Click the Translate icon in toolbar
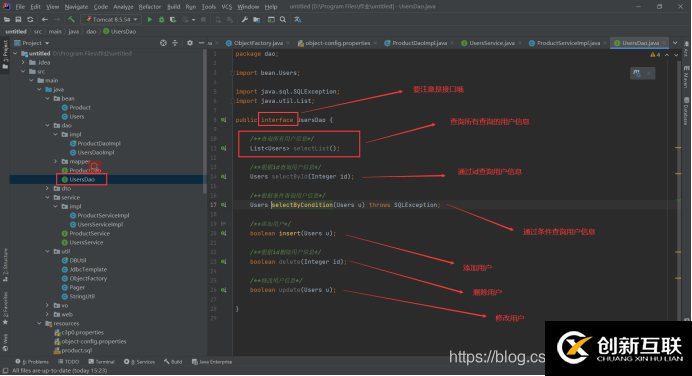 point(298,19)
